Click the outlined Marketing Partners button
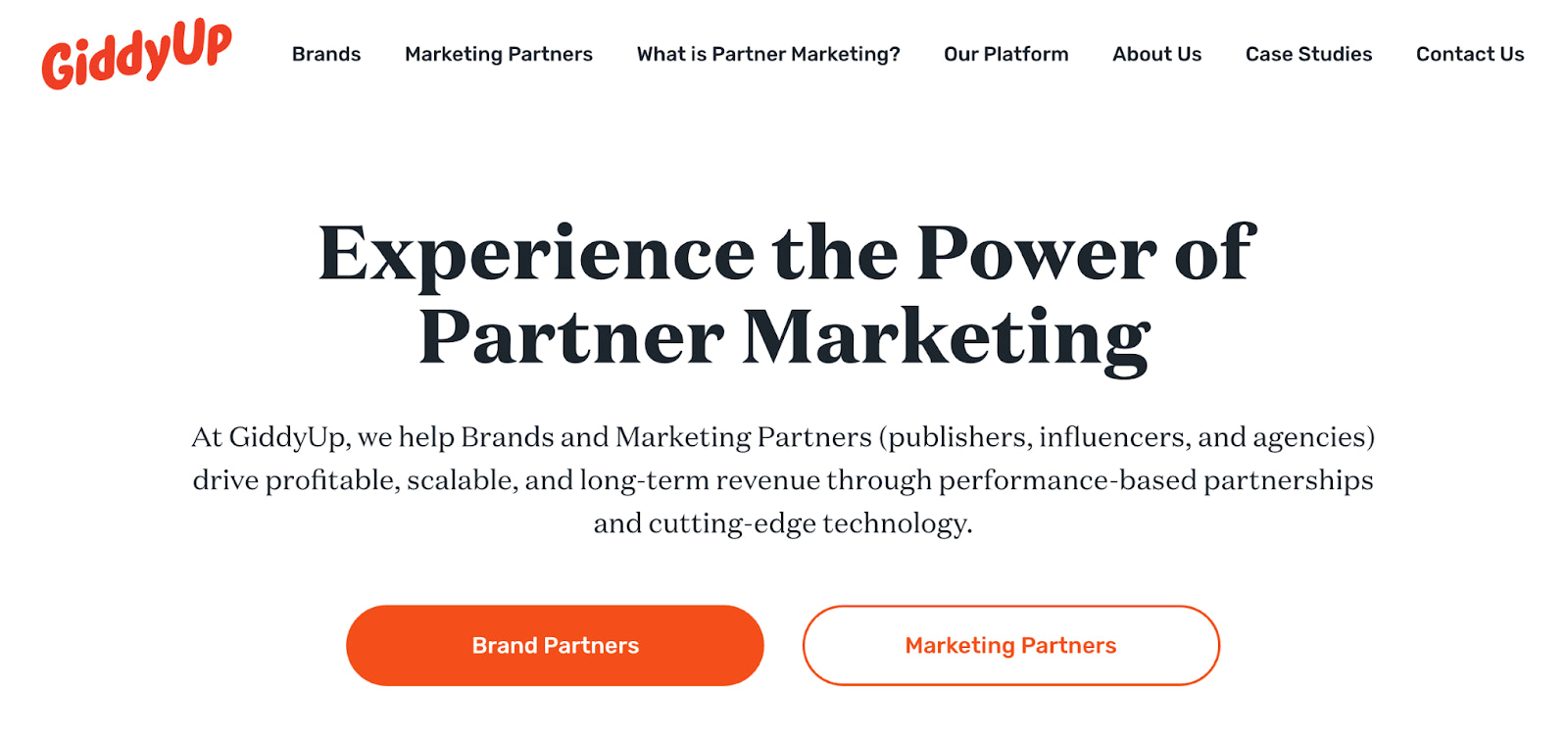Screen dimensions: 1568x743 click(1010, 645)
